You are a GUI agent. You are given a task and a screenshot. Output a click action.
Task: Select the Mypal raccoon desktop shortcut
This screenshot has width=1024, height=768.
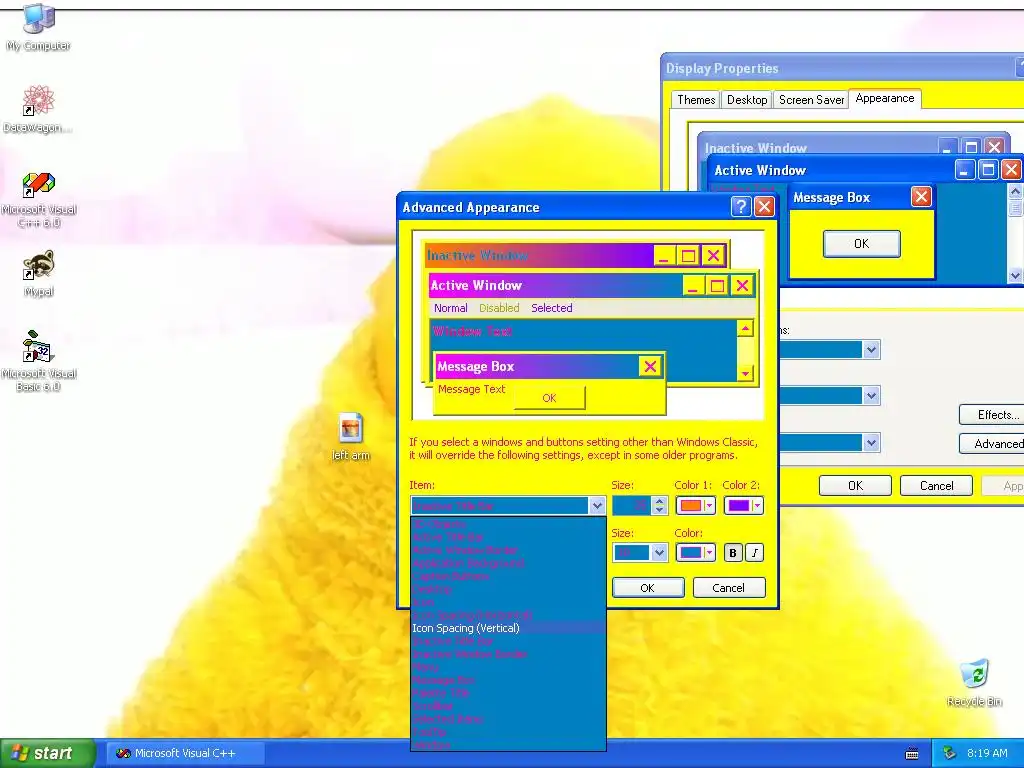(39, 273)
